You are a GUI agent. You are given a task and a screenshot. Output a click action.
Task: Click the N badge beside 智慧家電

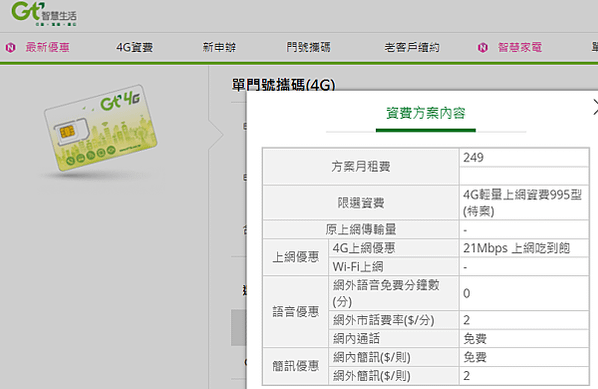coord(482,48)
